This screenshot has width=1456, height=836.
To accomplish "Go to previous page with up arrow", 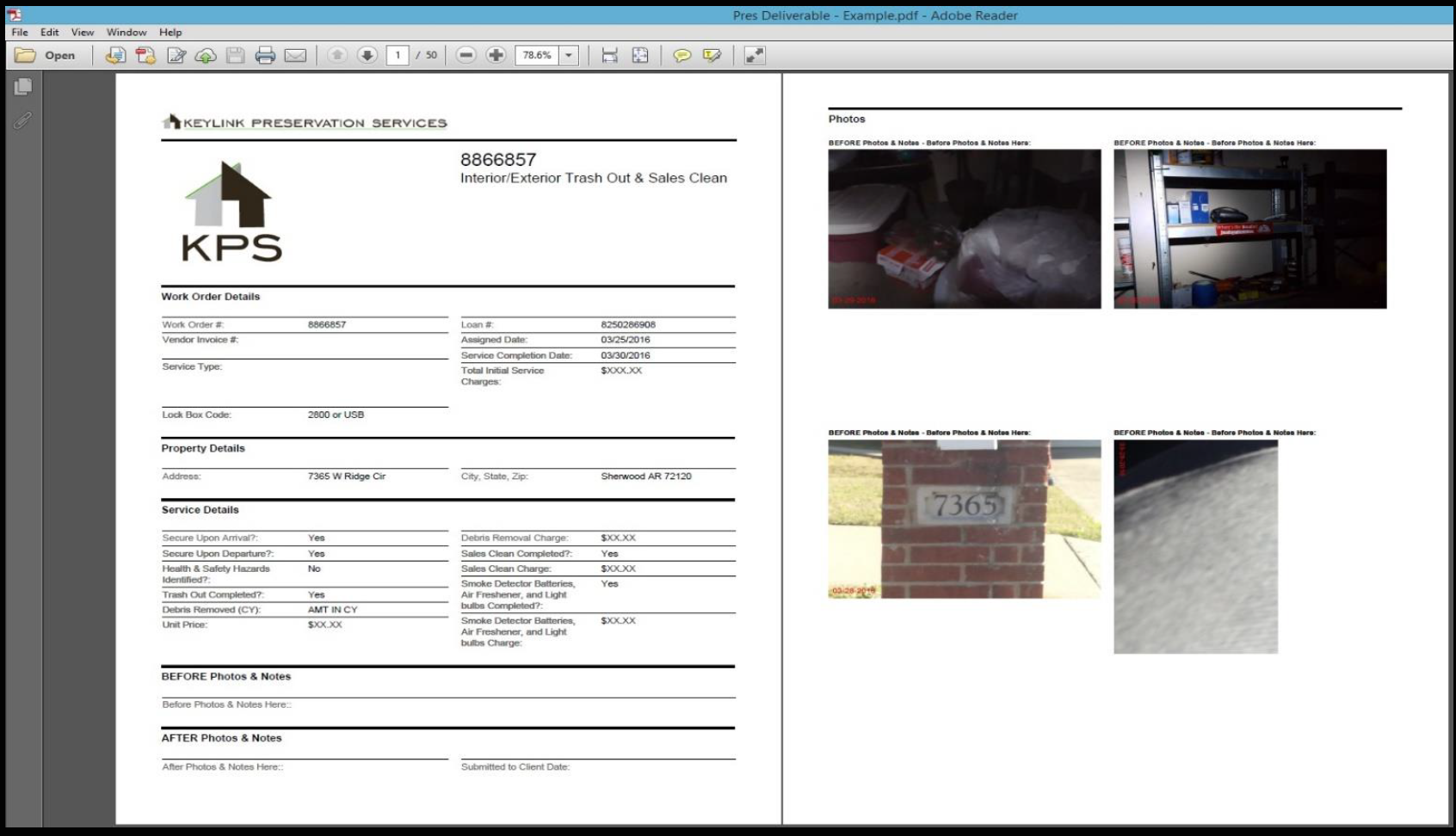I will [x=337, y=55].
